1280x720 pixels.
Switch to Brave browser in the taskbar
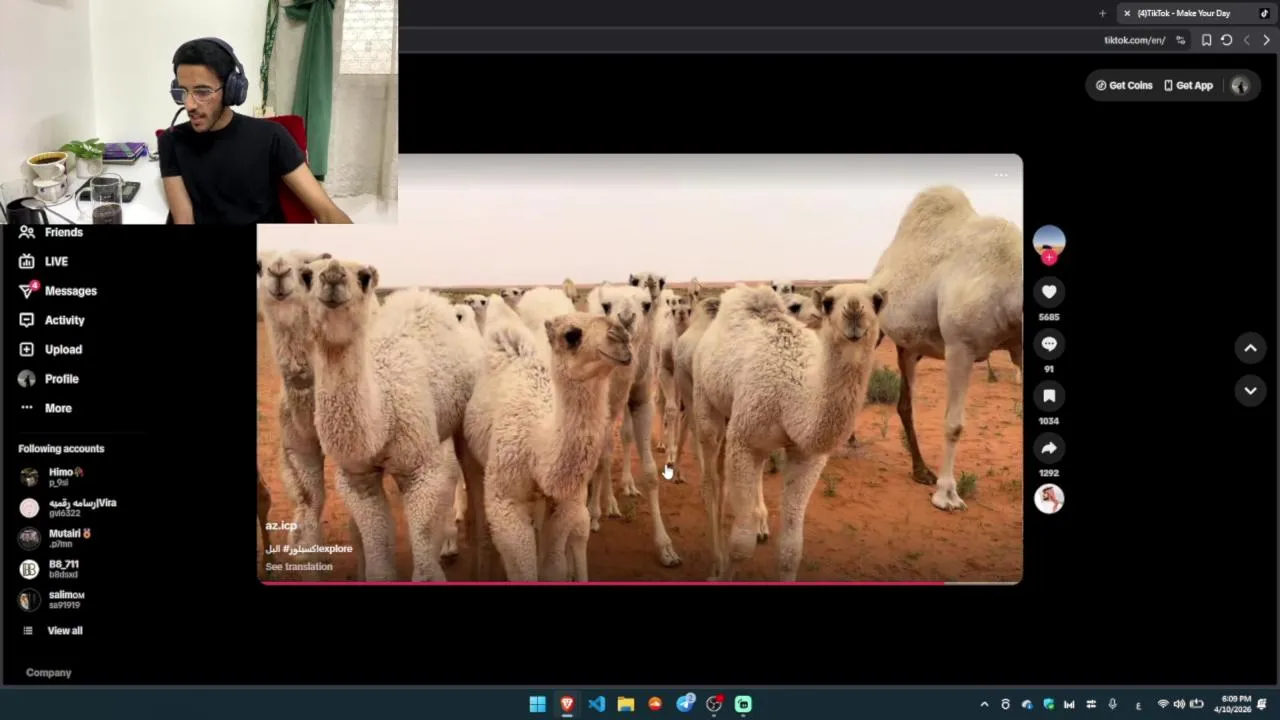tap(567, 704)
